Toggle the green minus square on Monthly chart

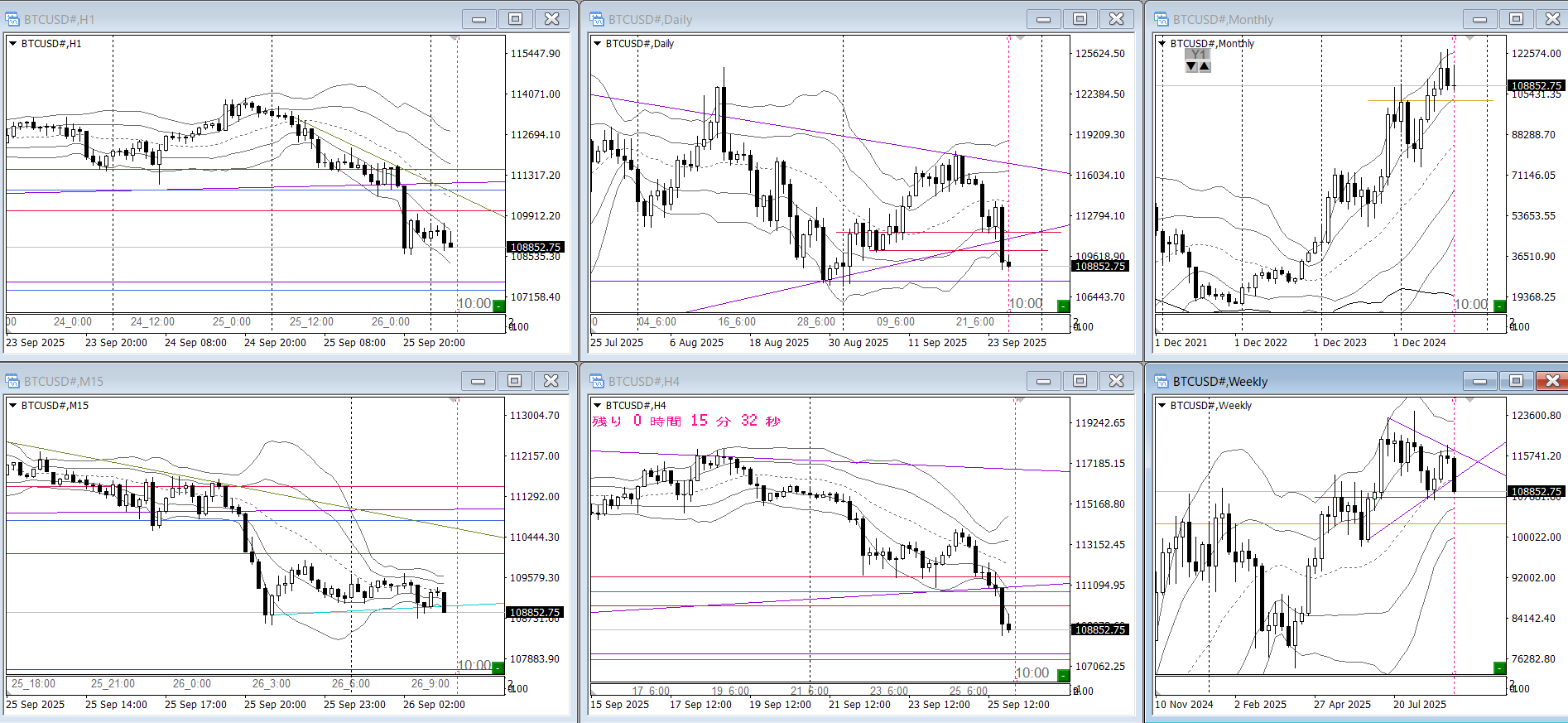(x=1499, y=306)
